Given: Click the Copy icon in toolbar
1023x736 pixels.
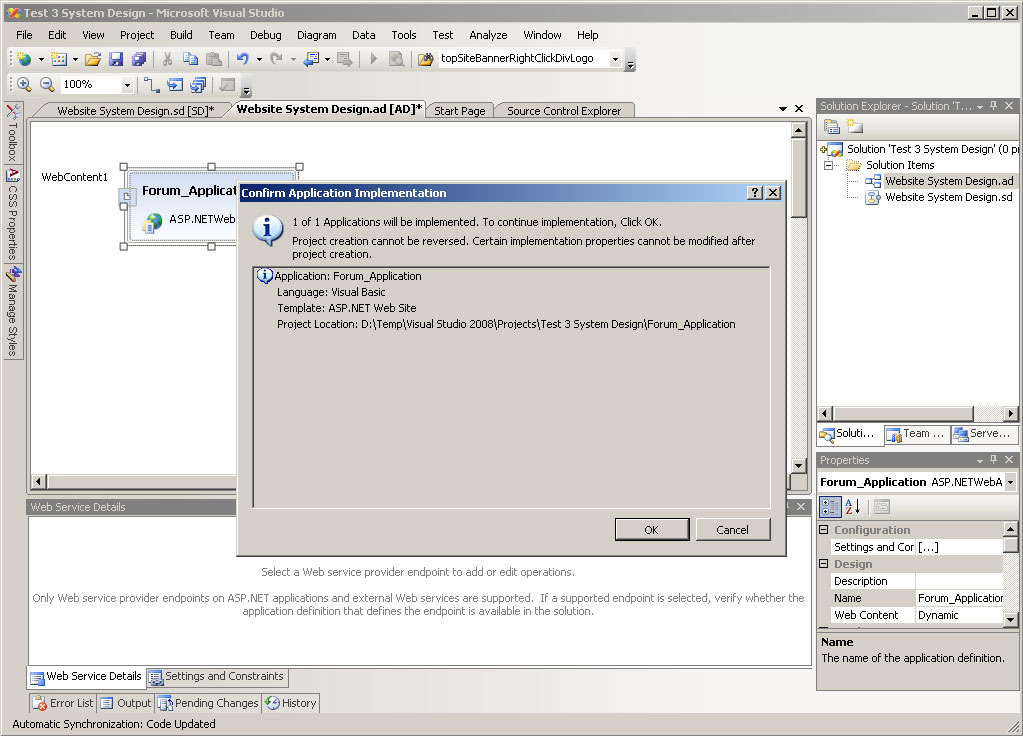Looking at the screenshot, I should tap(191, 59).
